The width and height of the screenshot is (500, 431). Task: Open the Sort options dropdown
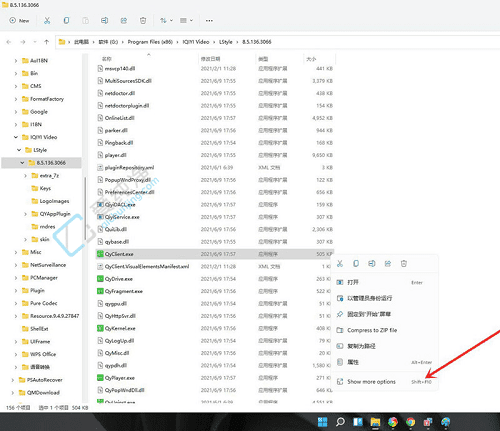tap(166, 21)
